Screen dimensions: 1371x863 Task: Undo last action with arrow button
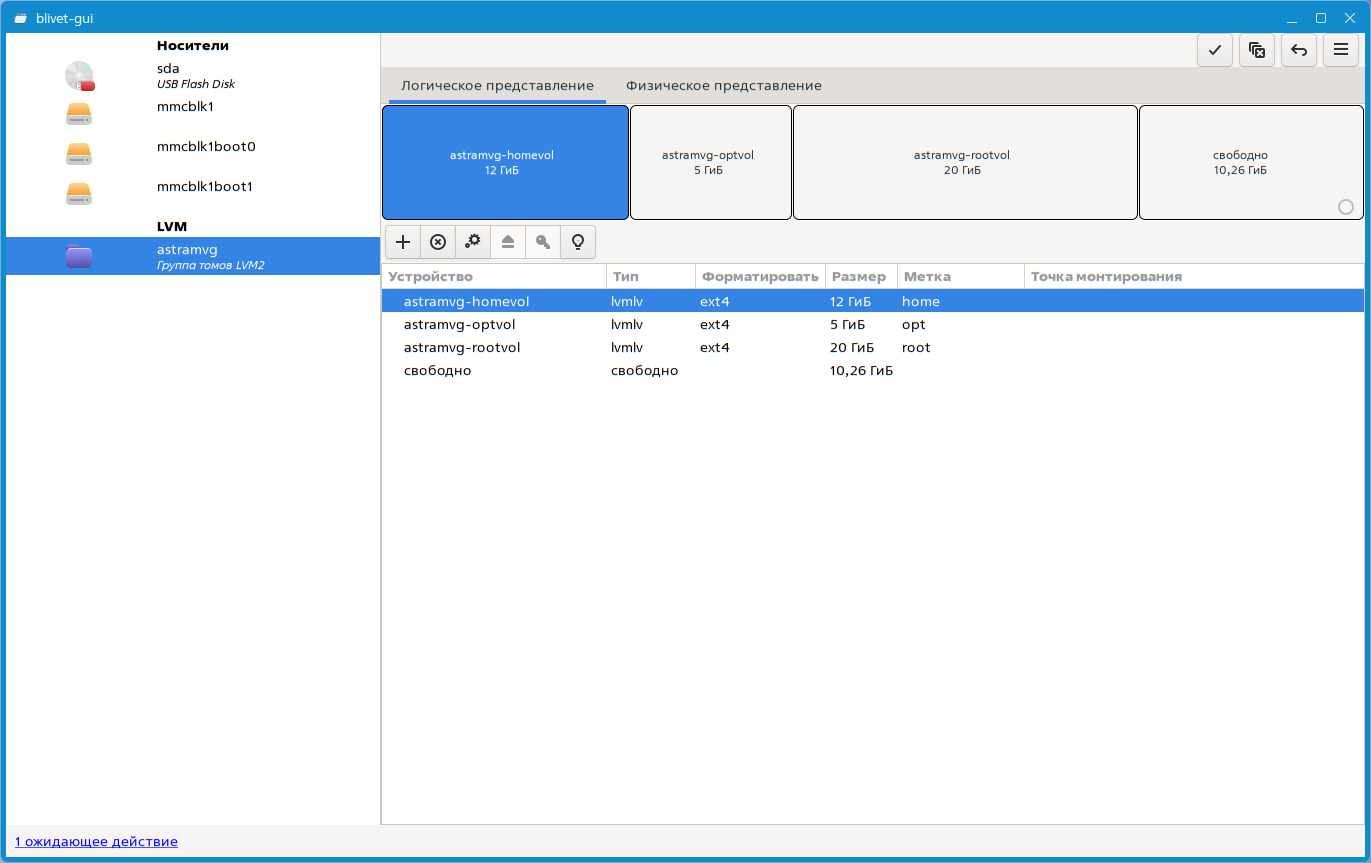tap(1299, 50)
